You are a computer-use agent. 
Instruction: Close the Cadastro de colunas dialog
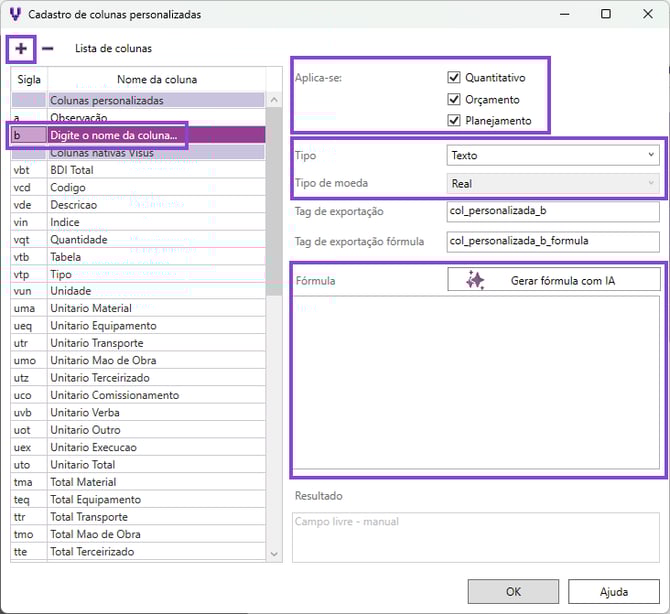647,15
